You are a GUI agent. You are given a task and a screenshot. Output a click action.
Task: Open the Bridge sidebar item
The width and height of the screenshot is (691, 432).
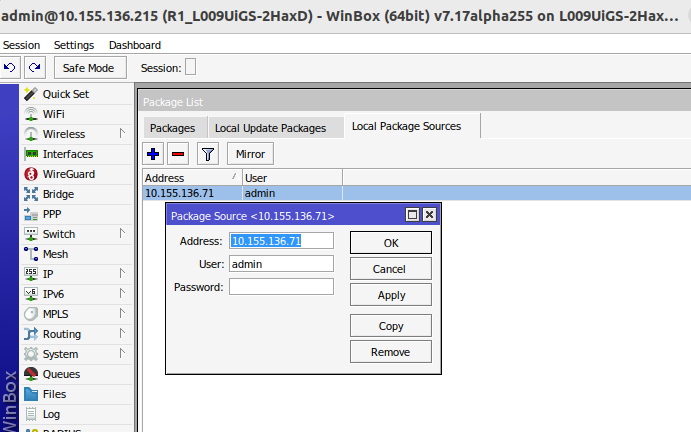click(x=58, y=194)
